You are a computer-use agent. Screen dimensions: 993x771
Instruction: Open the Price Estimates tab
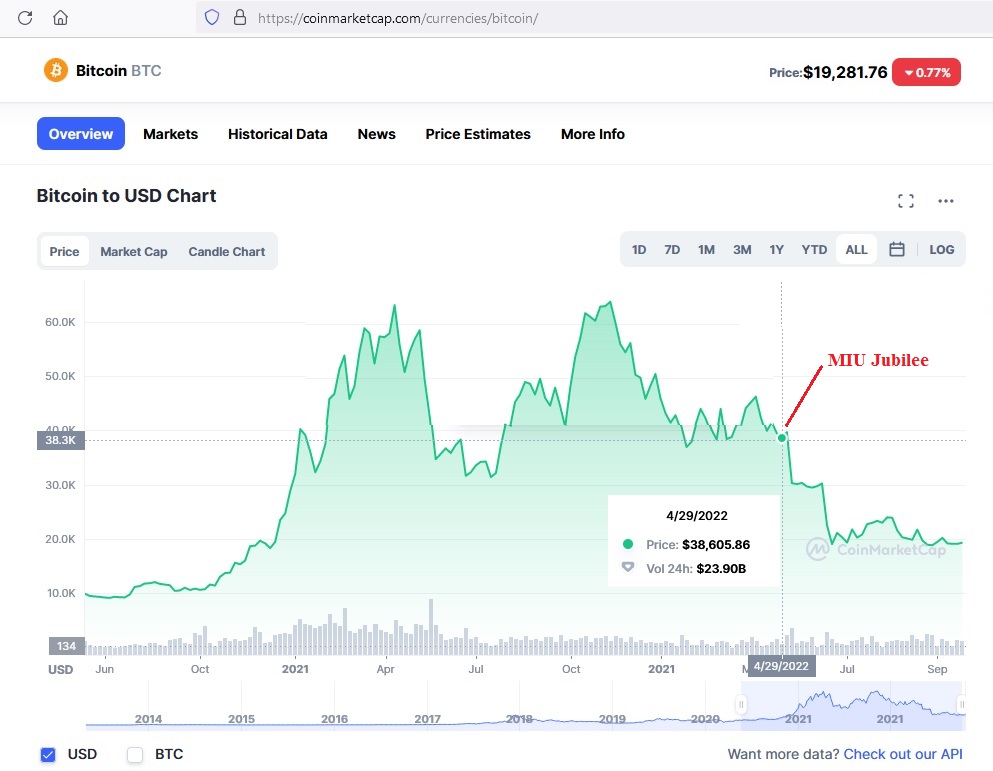478,134
